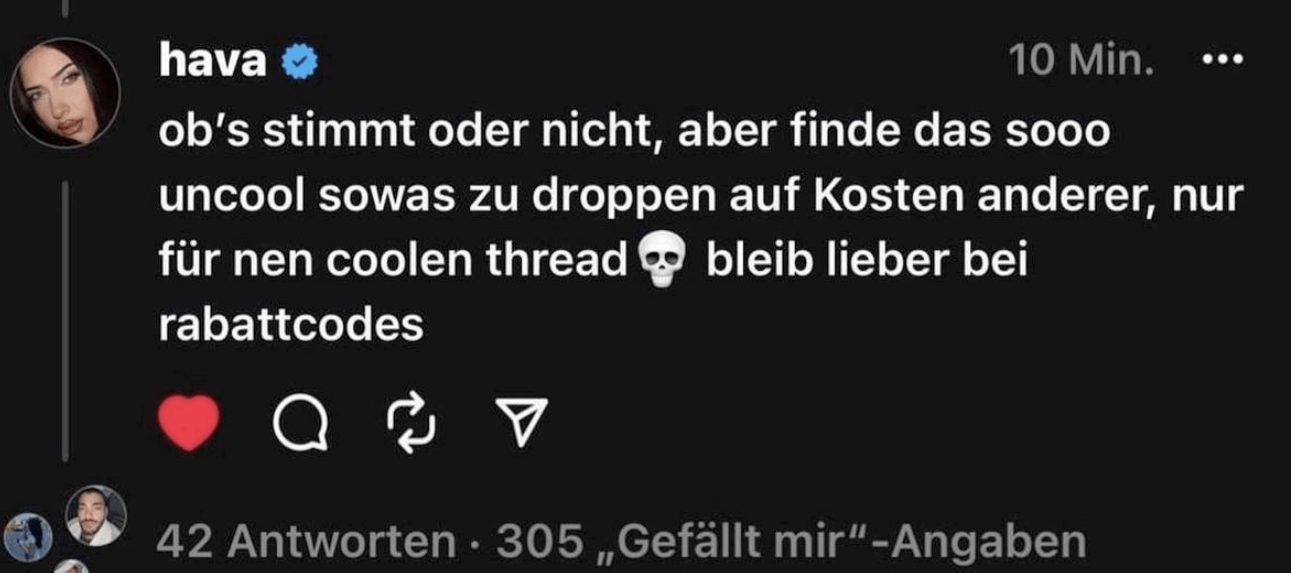1291x573 pixels.
Task: Share the post with the paper plane icon
Action: (x=524, y=423)
